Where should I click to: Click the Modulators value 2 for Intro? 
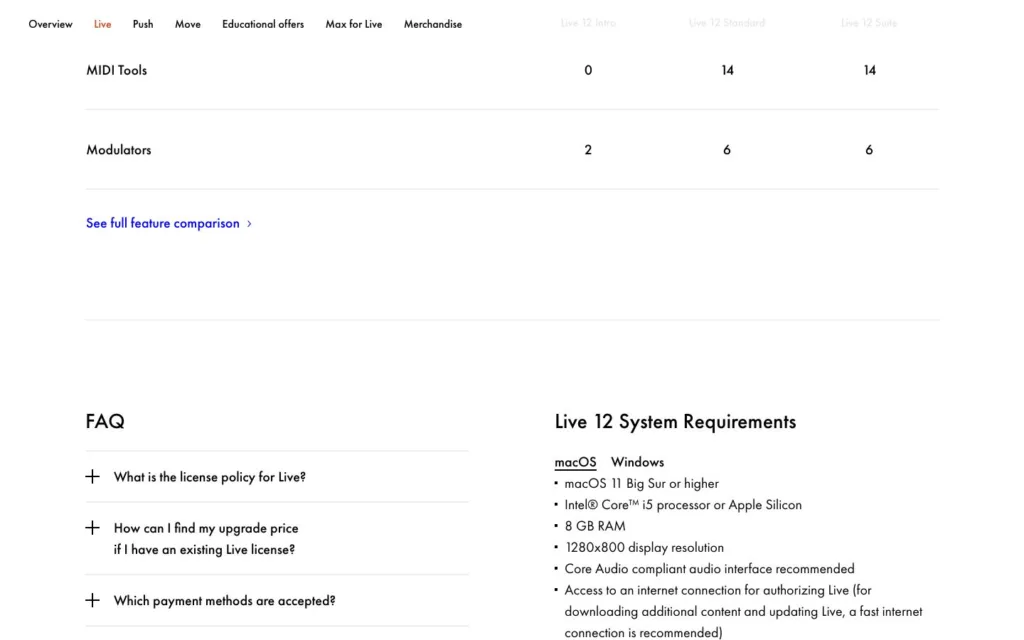(x=588, y=150)
